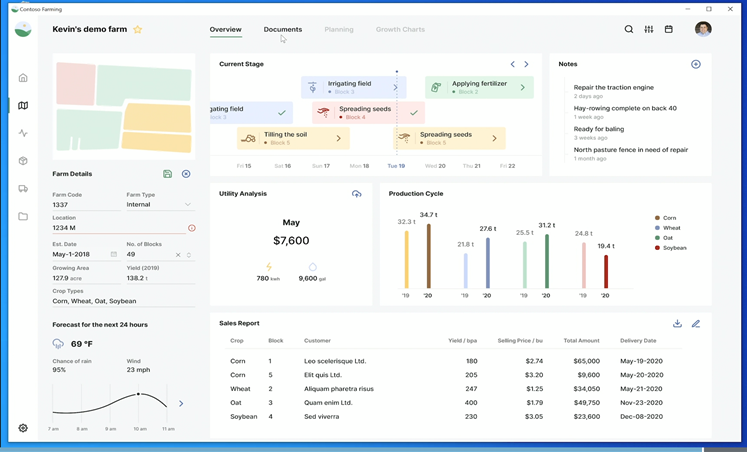Select the map icon in sidebar
The height and width of the screenshot is (452, 747).
(23, 105)
